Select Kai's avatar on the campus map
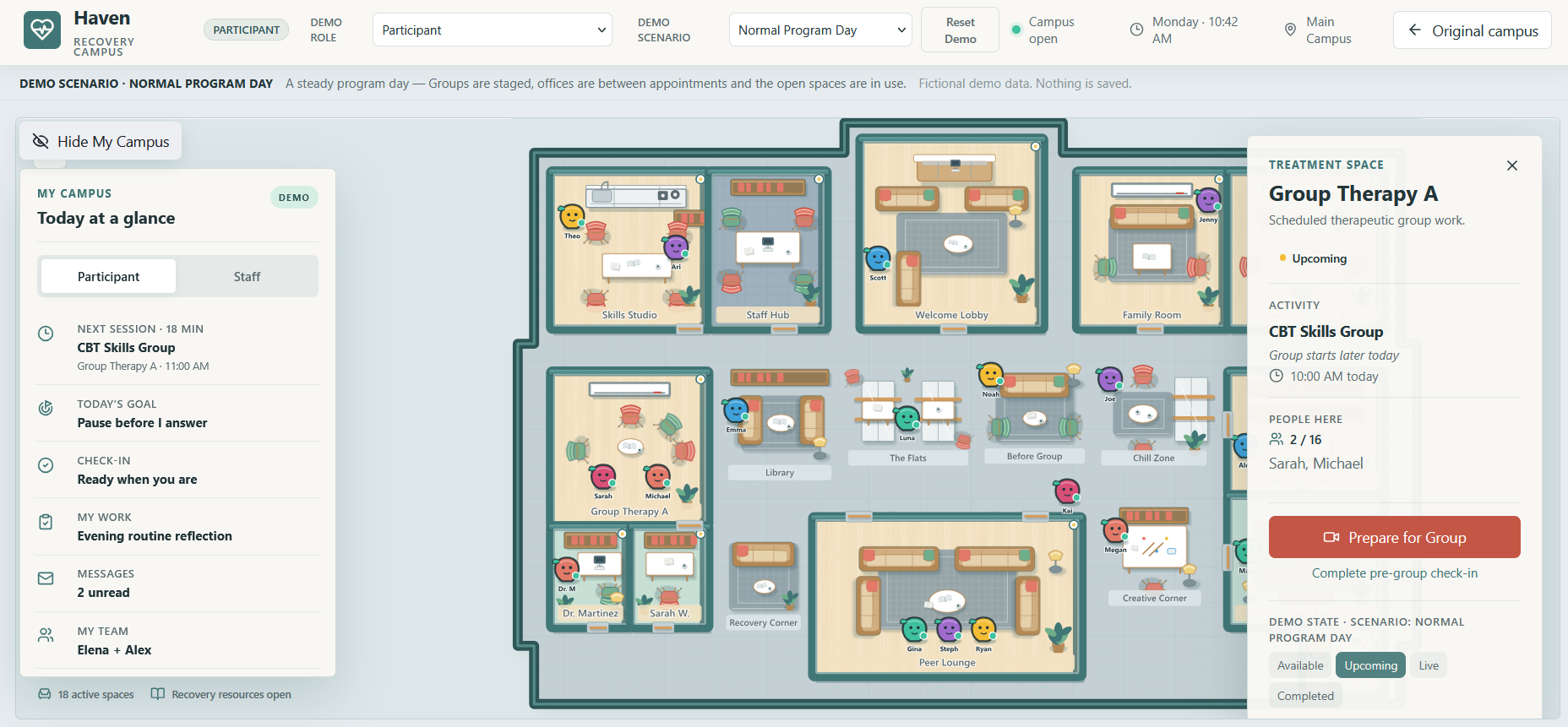 point(1067,491)
